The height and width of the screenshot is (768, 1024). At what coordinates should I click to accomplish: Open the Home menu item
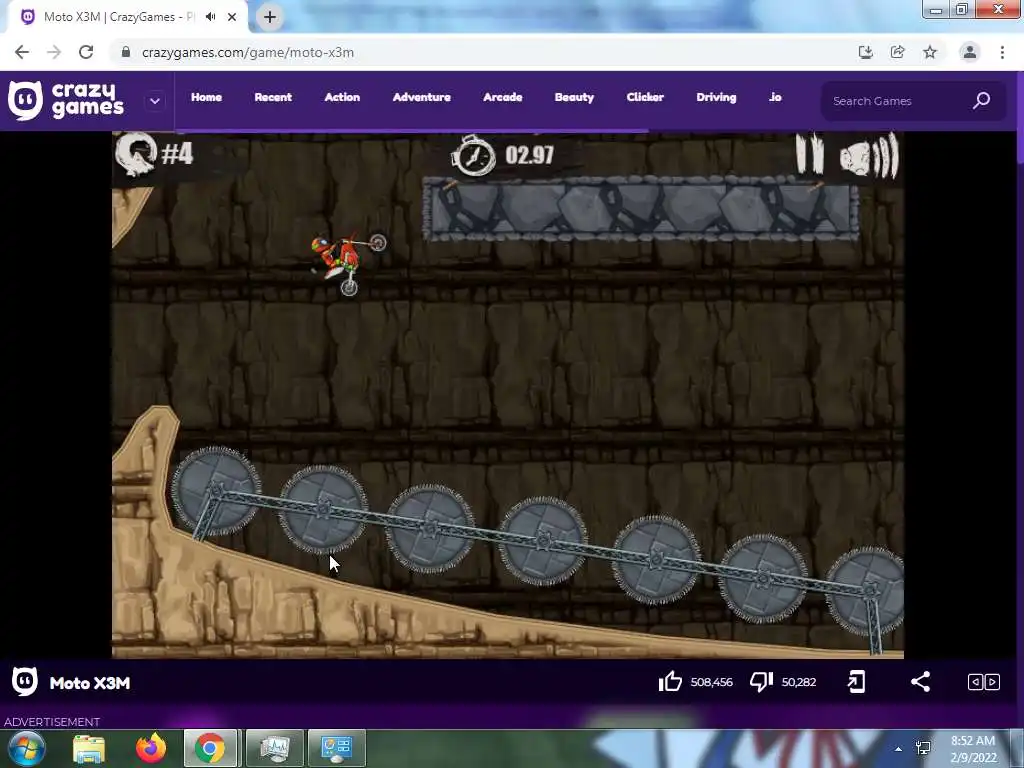(x=206, y=97)
